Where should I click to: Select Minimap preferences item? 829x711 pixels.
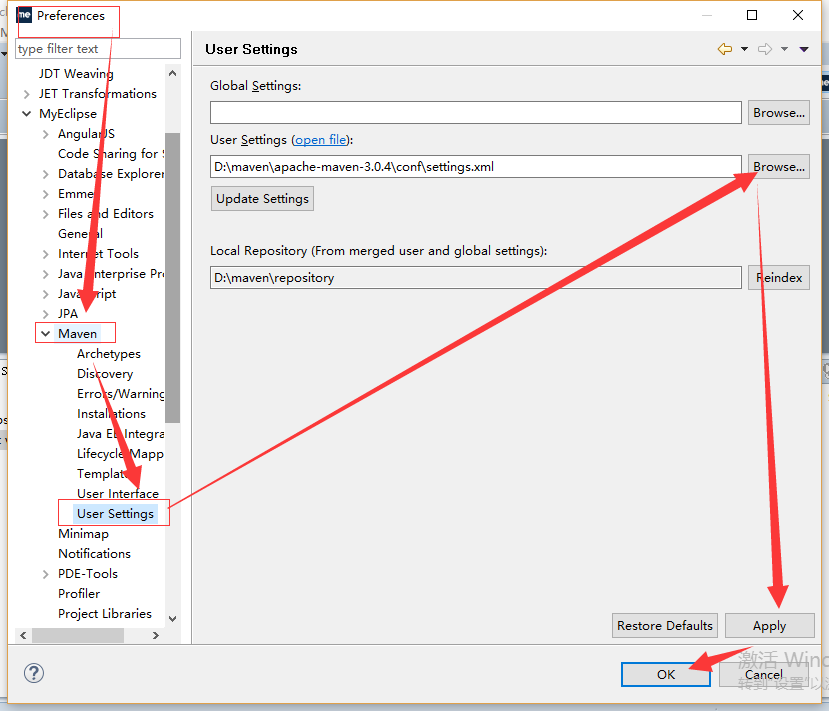pos(84,534)
